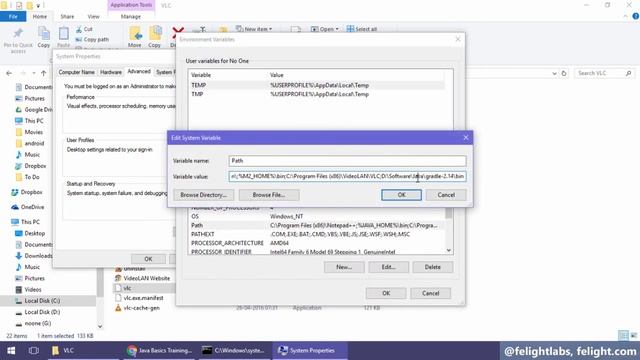Viewport: 640px width, 360px height.
Task: Select the vlc-cache-gen file
Action: pyautogui.click(x=138, y=308)
